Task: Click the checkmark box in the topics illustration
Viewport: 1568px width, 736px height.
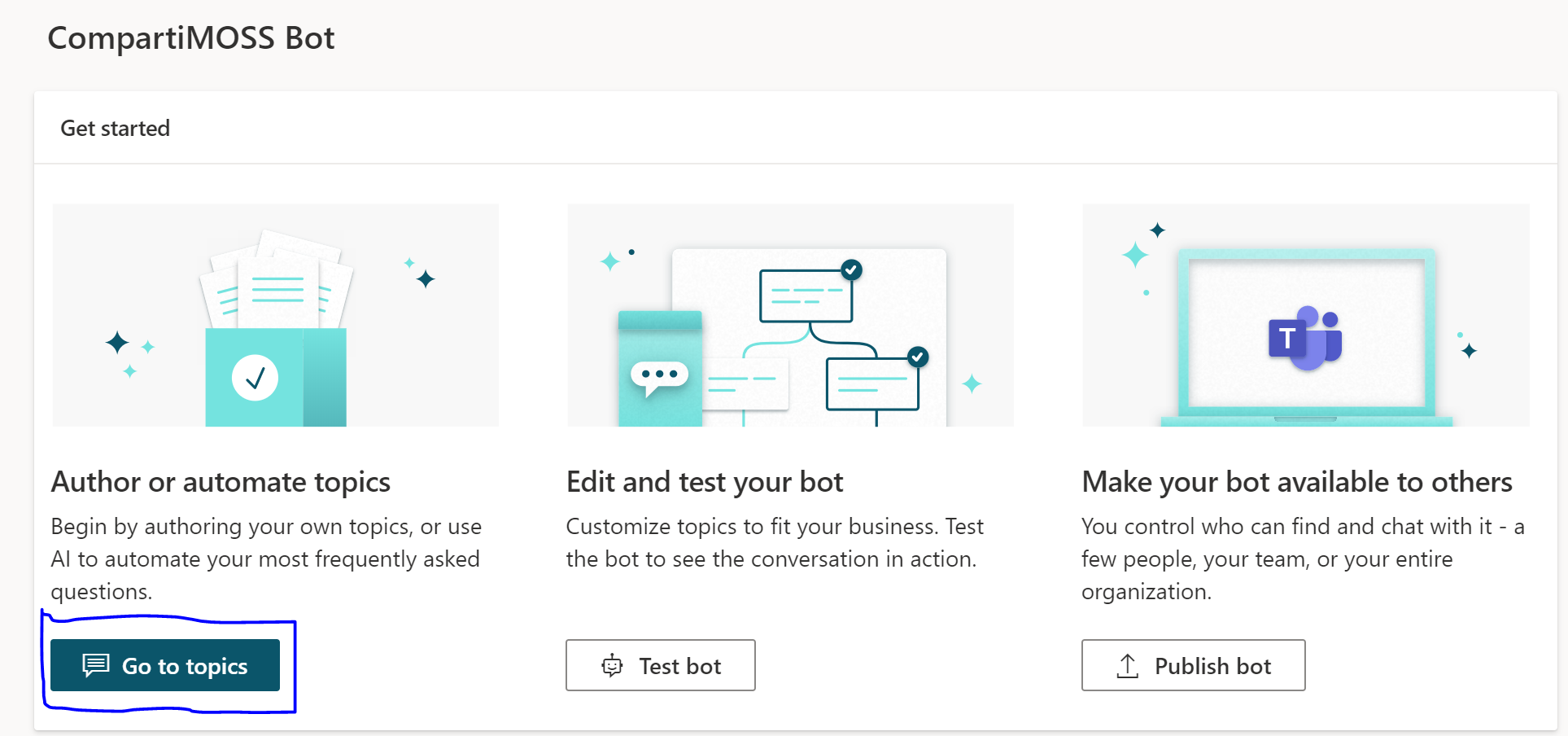Action: tap(254, 377)
